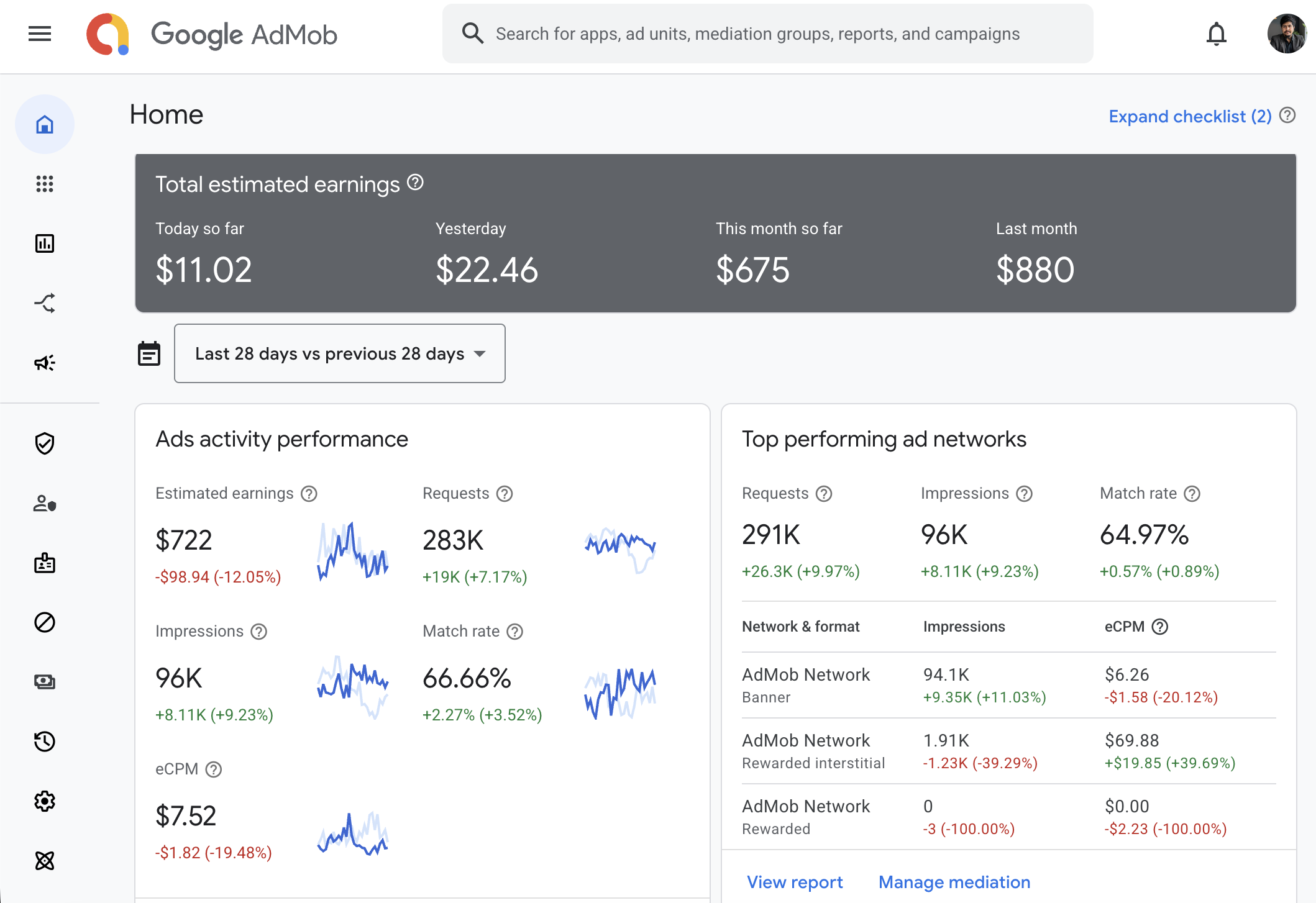Open the navigation hamburger menu
1316x903 pixels.
coord(39,34)
